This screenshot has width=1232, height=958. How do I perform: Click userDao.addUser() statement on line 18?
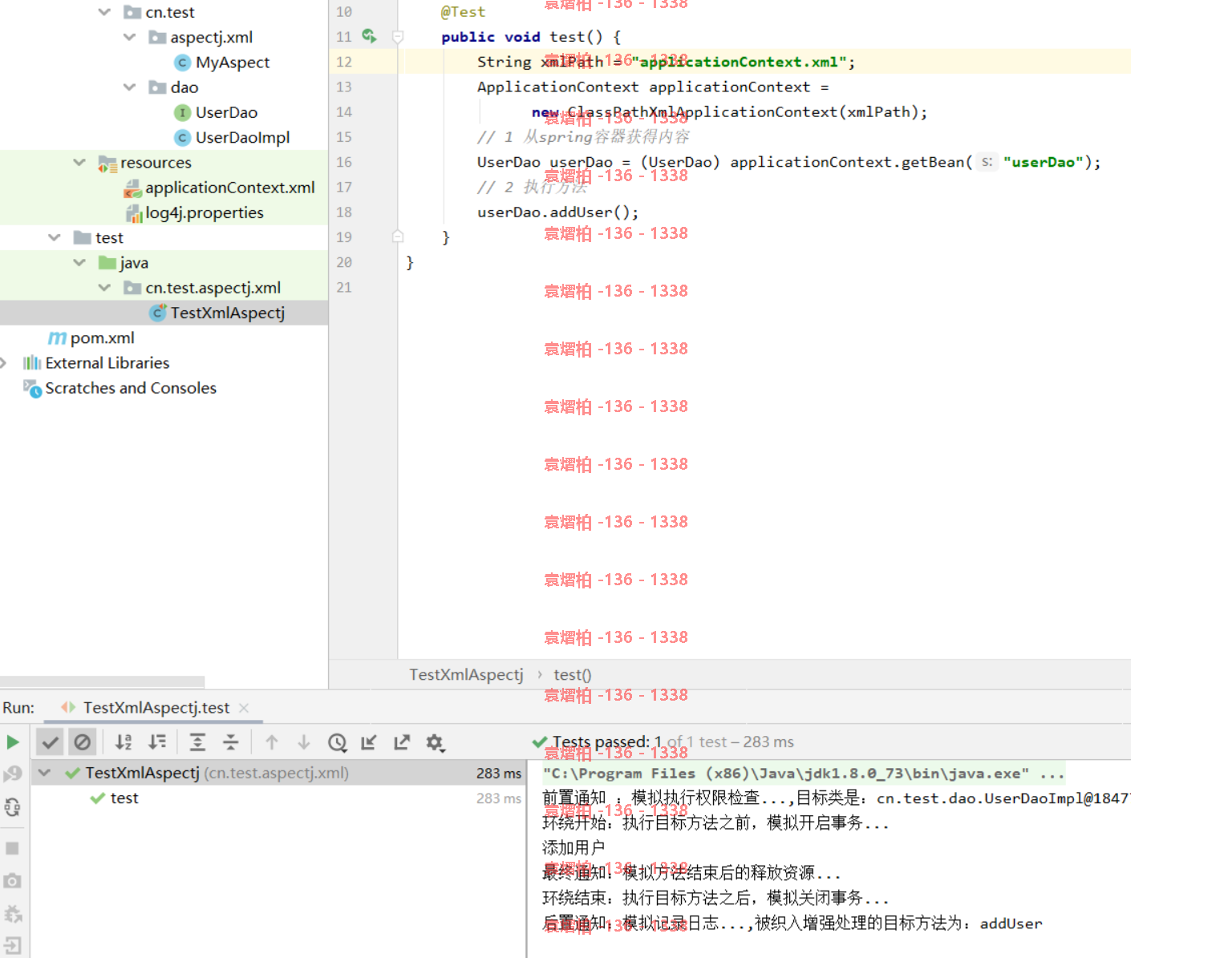tap(558, 212)
